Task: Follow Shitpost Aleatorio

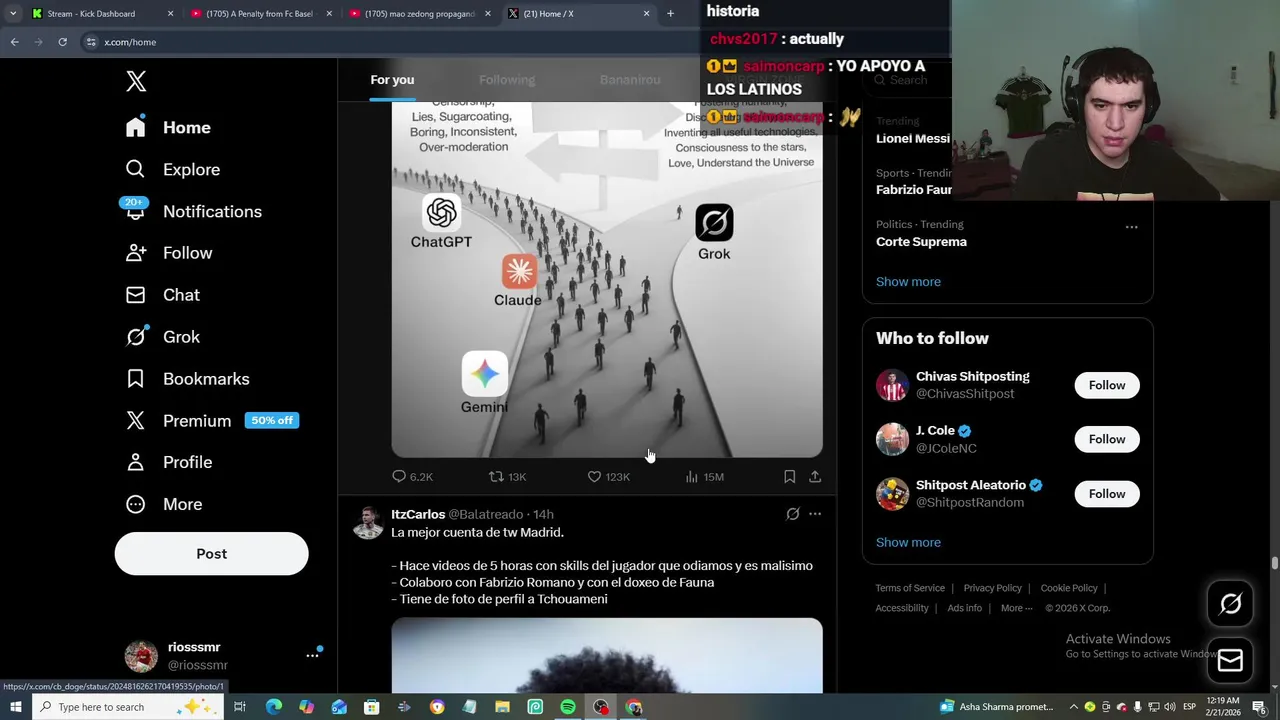Action: pos(1106,494)
